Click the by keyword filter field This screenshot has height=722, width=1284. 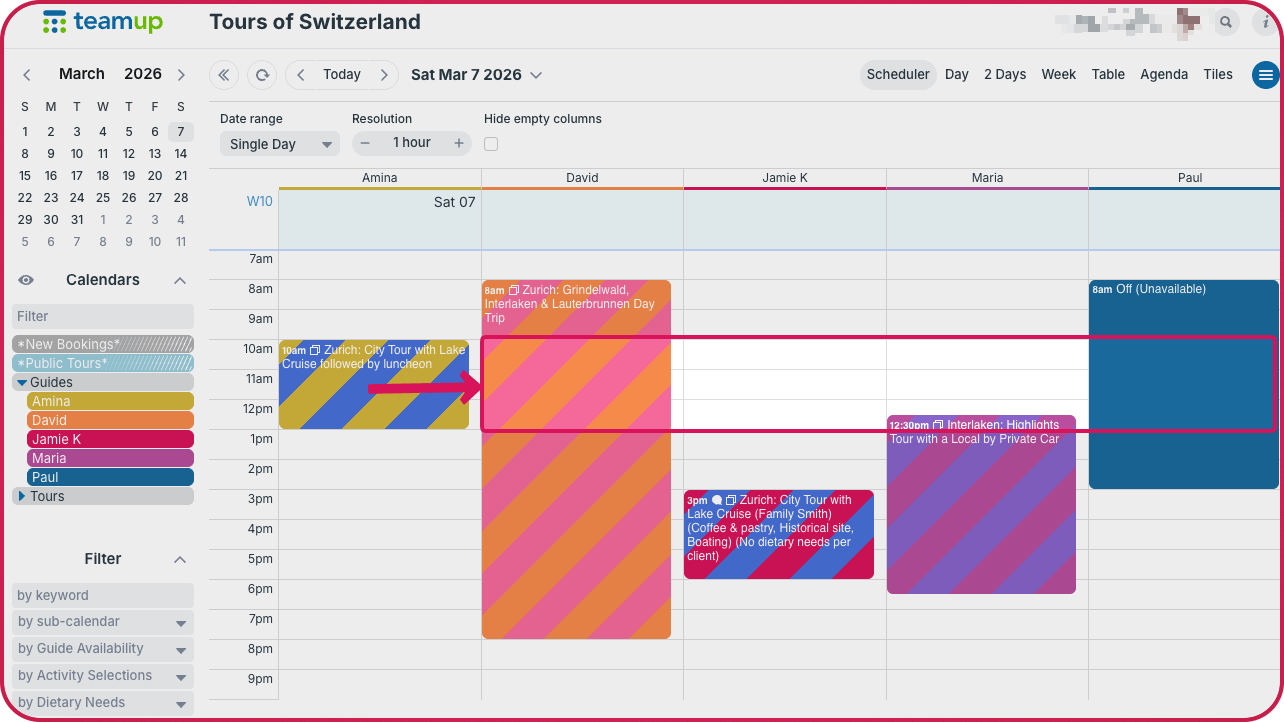tap(103, 595)
